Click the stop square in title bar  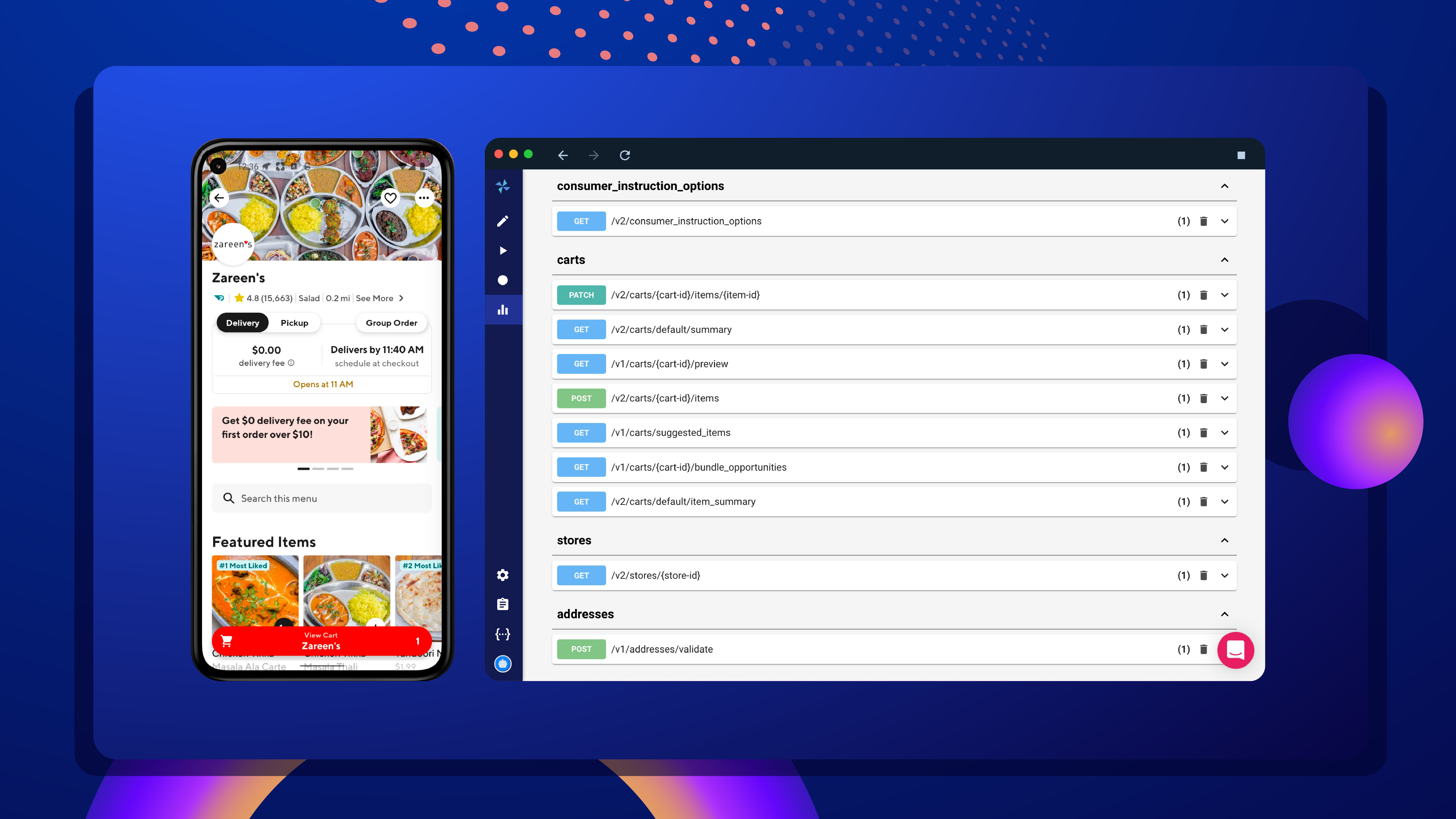tap(1241, 155)
